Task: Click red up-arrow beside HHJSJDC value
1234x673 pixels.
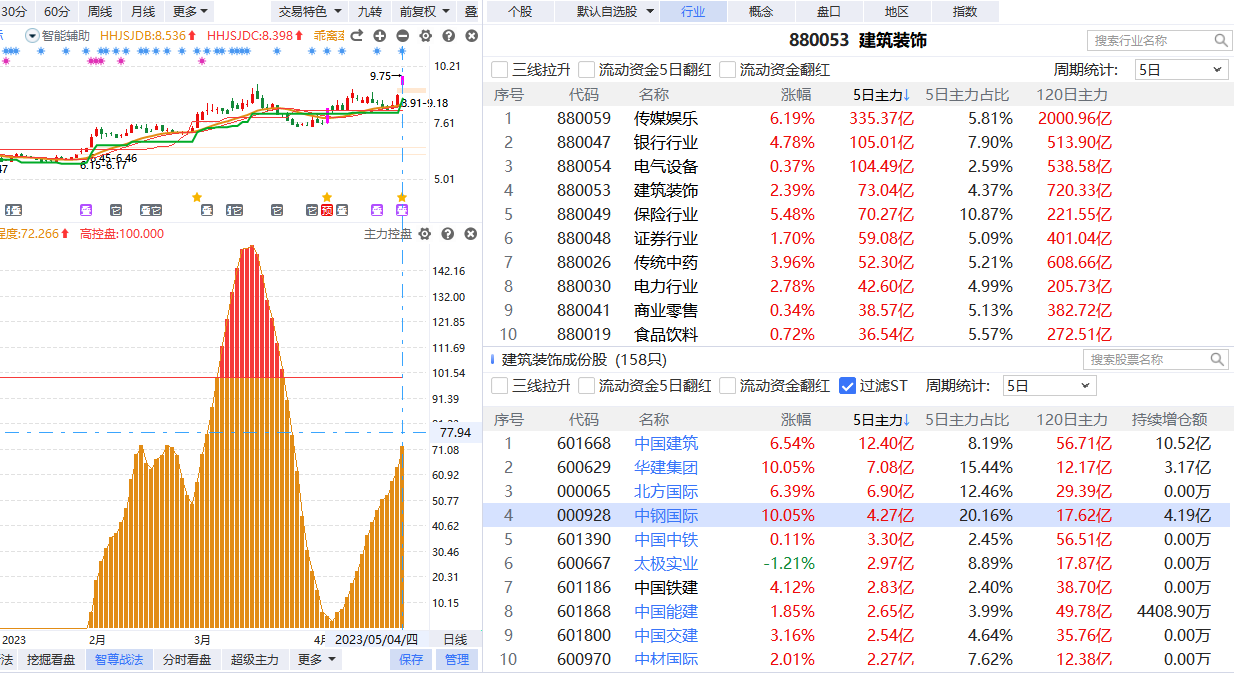Action: 301,36
